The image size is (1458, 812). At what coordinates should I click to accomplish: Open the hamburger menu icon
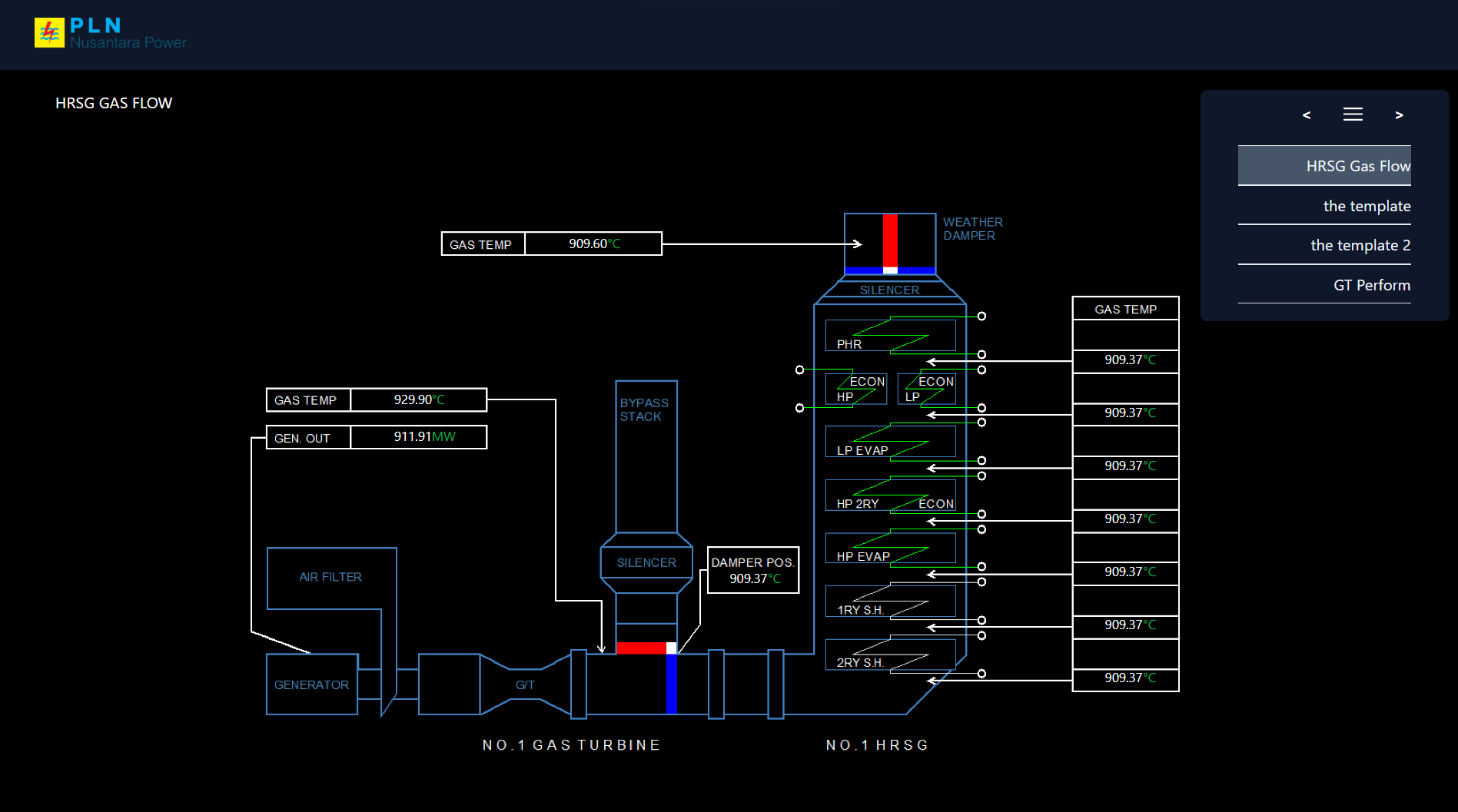[x=1353, y=114]
